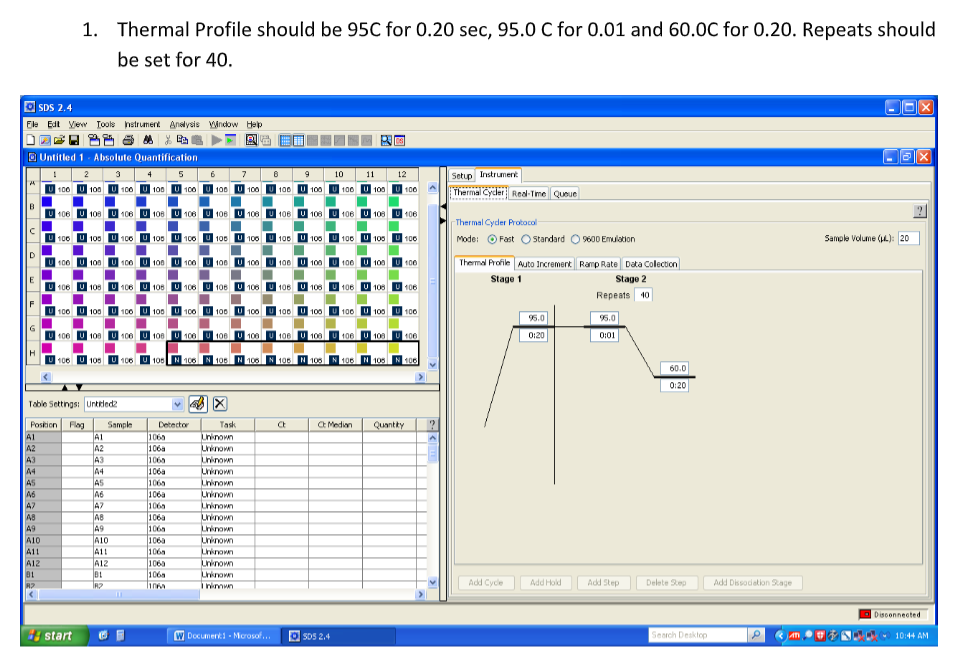Click the binoculars Find icon
This screenshot has height=670, width=968.
148,141
